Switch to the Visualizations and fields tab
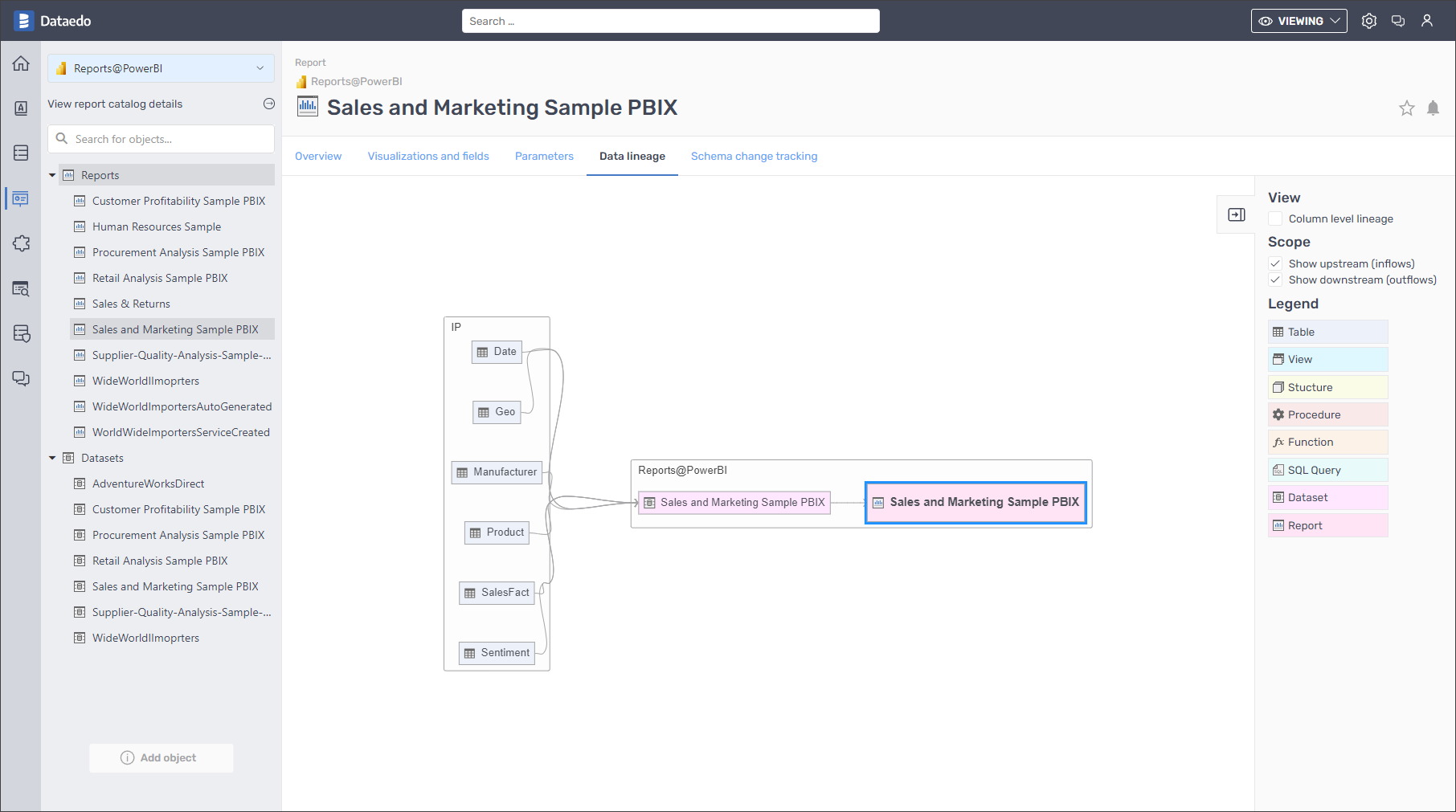 pos(427,156)
